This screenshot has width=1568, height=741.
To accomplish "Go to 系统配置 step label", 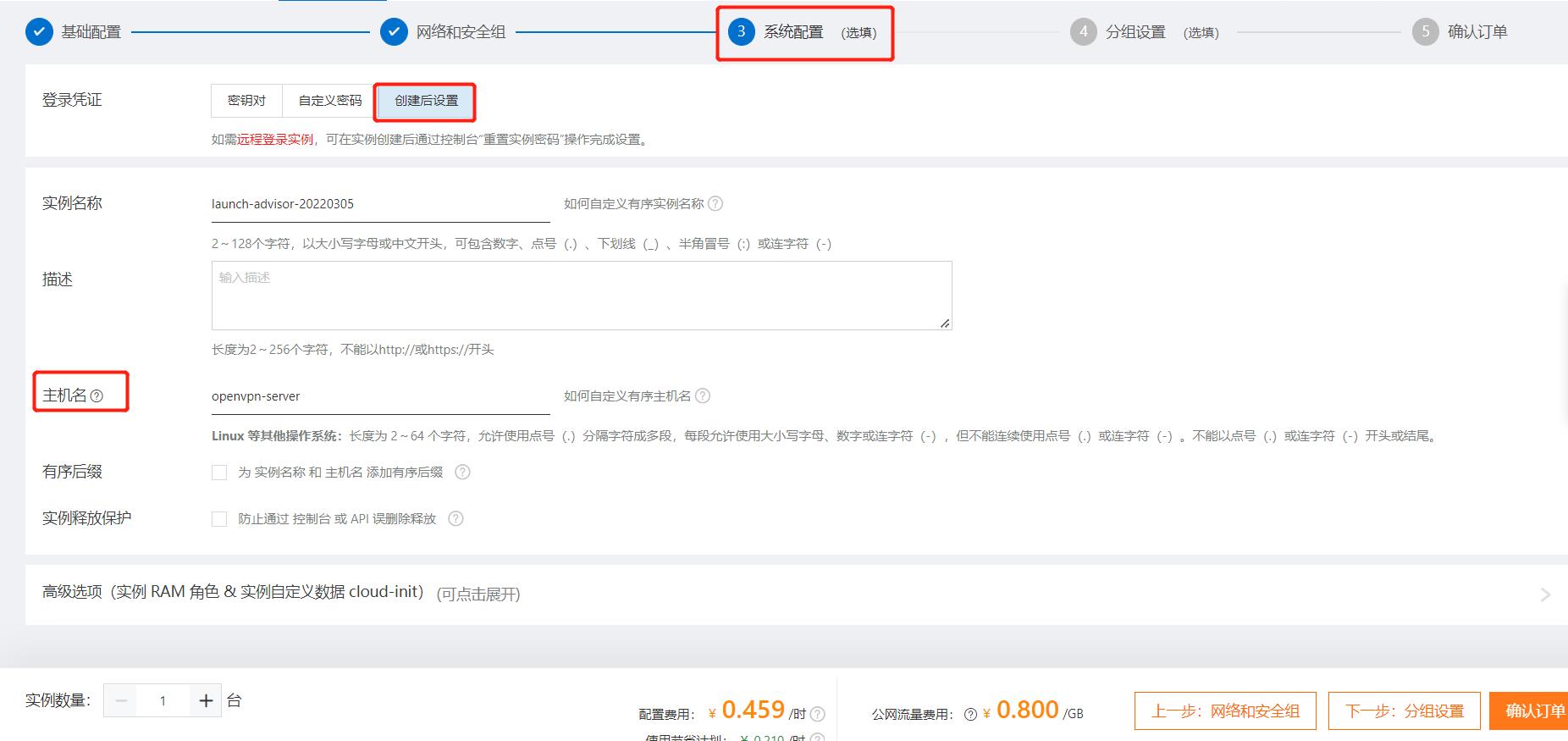I will pyautogui.click(x=793, y=32).
